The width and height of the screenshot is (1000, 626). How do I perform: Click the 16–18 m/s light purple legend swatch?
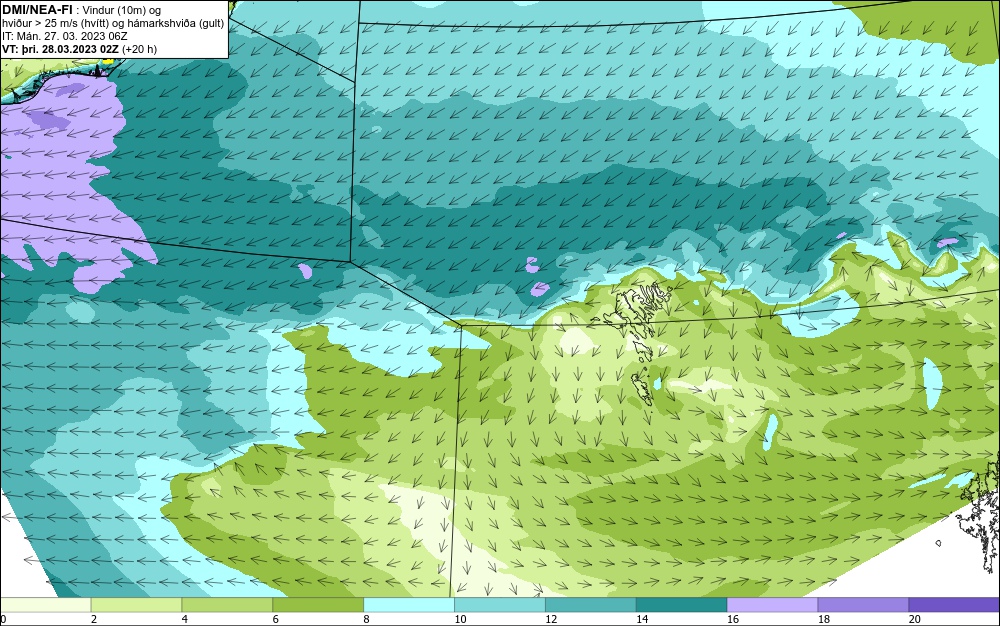tap(772, 605)
